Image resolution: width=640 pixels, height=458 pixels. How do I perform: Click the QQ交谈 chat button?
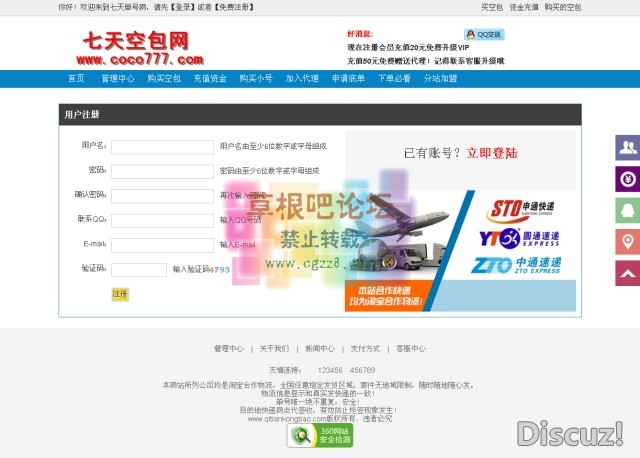tap(484, 35)
